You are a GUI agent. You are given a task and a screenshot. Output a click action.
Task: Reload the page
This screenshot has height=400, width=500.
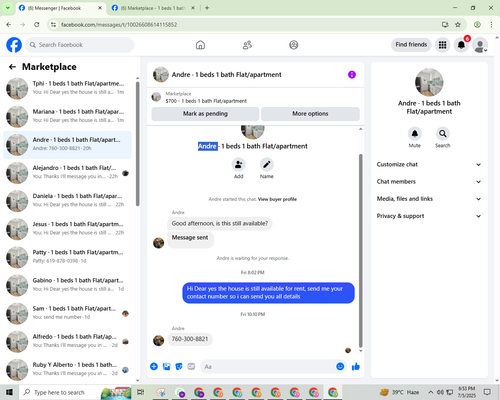coord(37,24)
